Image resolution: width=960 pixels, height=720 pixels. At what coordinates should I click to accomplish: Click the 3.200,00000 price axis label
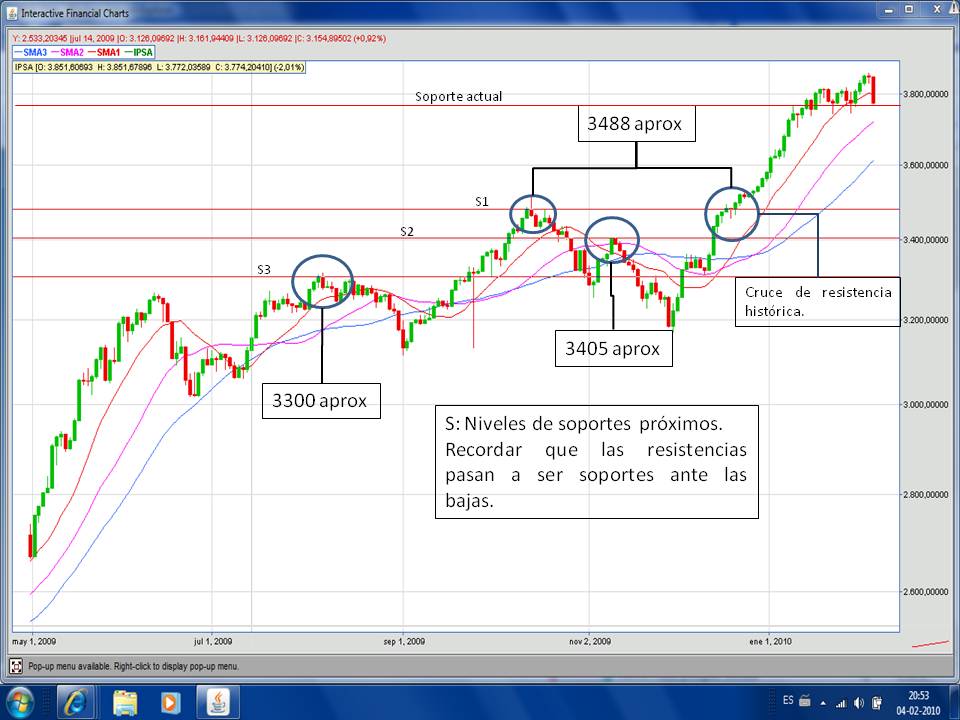926,320
